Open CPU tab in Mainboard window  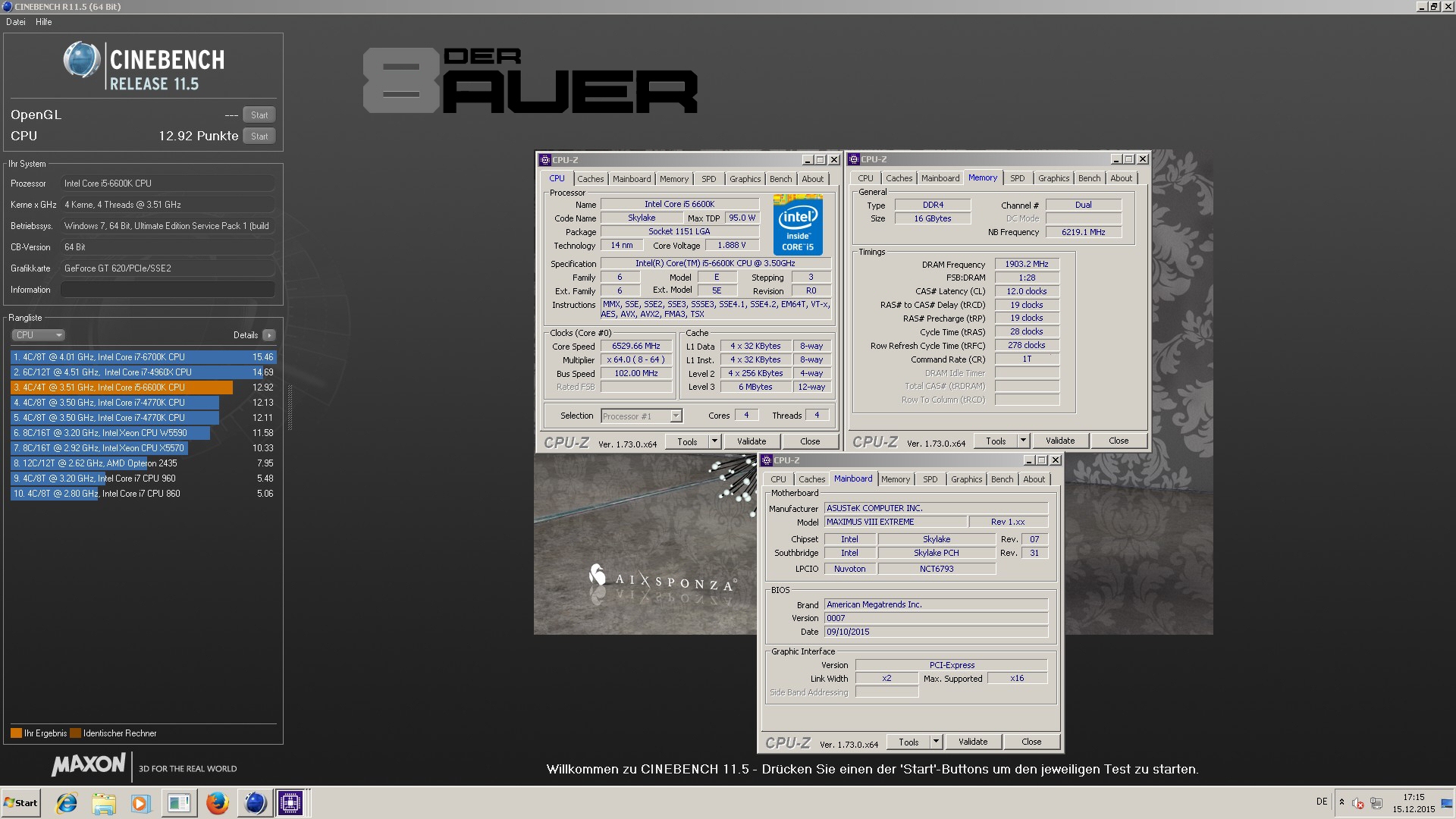coord(778,479)
